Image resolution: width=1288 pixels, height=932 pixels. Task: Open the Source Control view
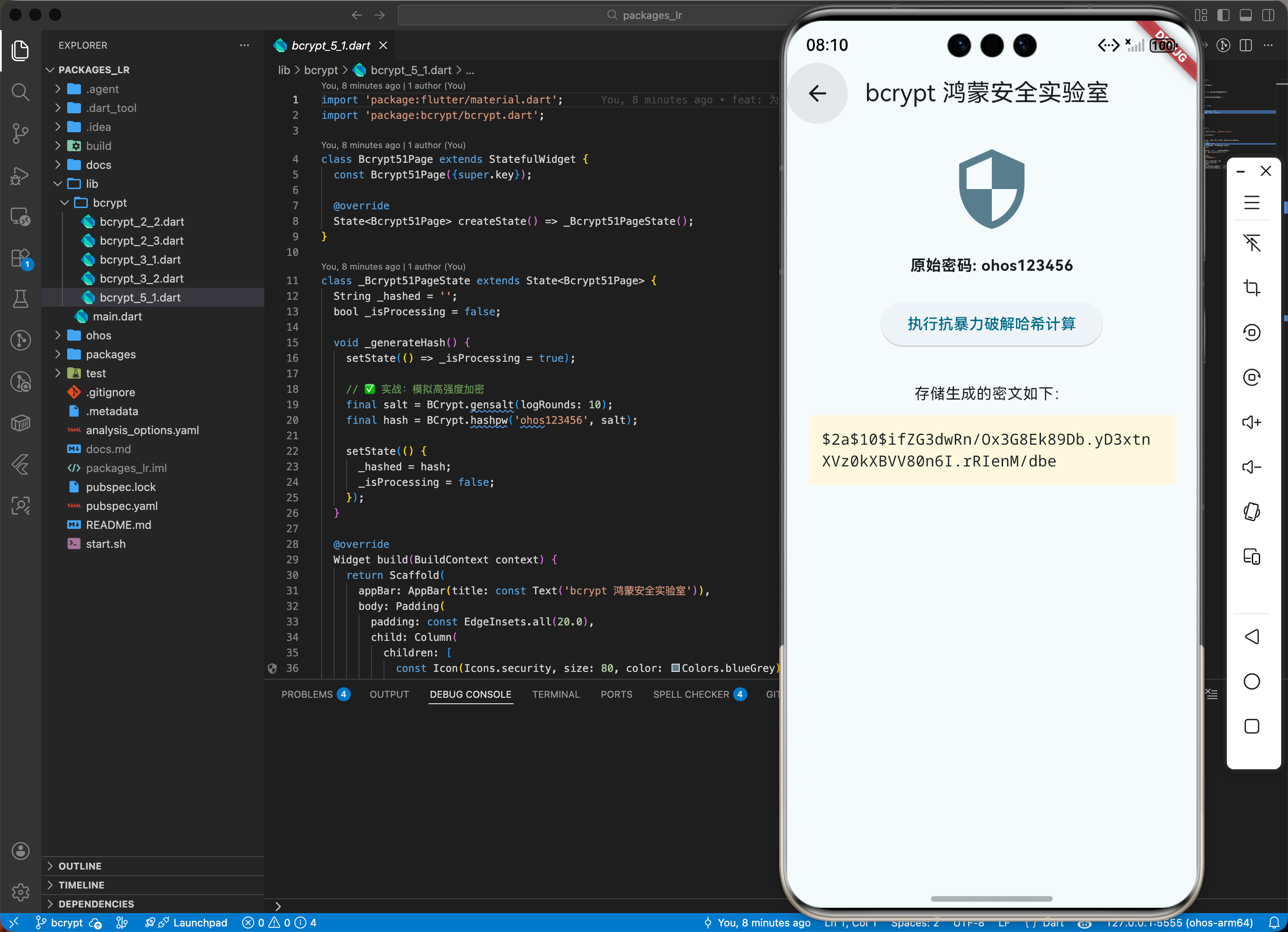20,134
